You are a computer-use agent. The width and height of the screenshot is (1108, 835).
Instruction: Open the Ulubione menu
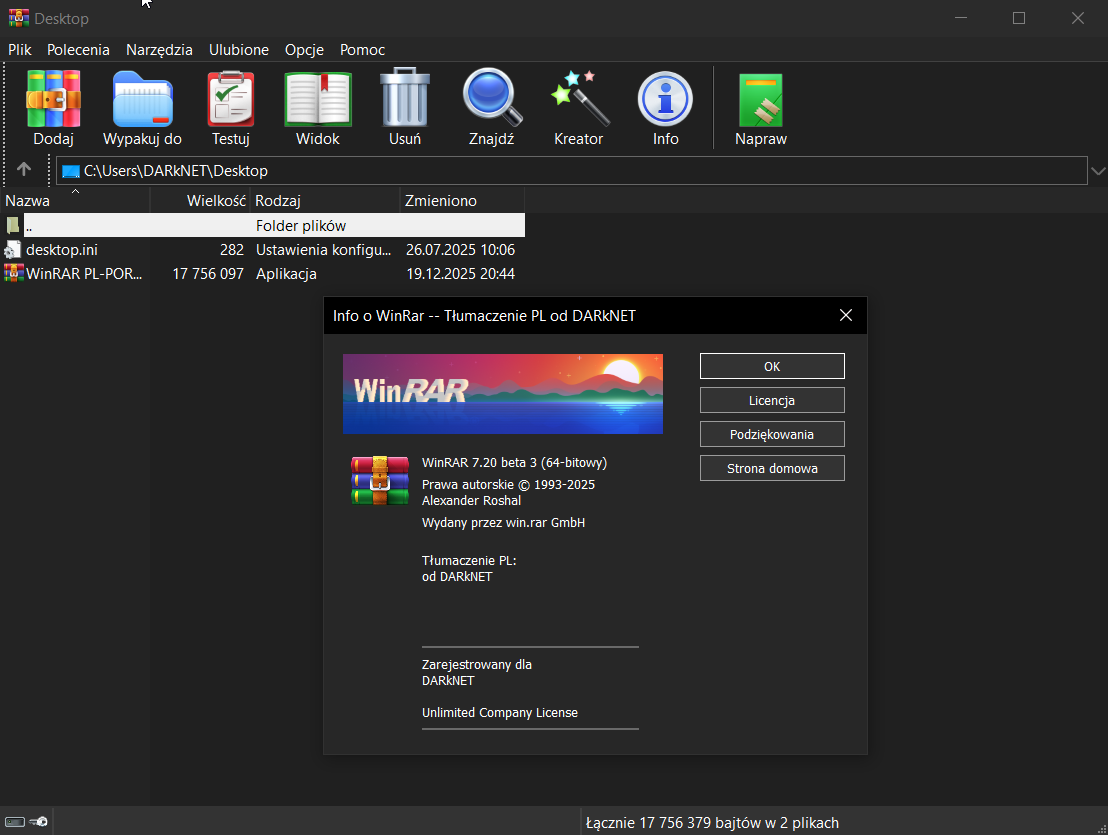(x=239, y=49)
